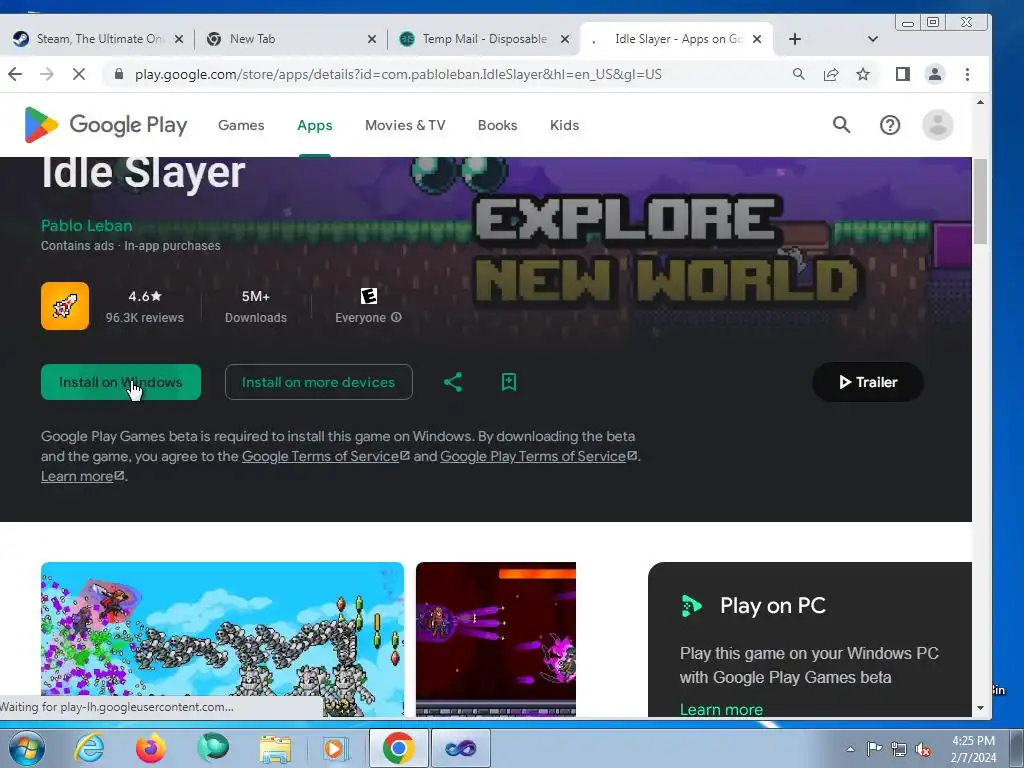1024x768 pixels.
Task: Close the Temp Mail tab
Action: coord(565,39)
